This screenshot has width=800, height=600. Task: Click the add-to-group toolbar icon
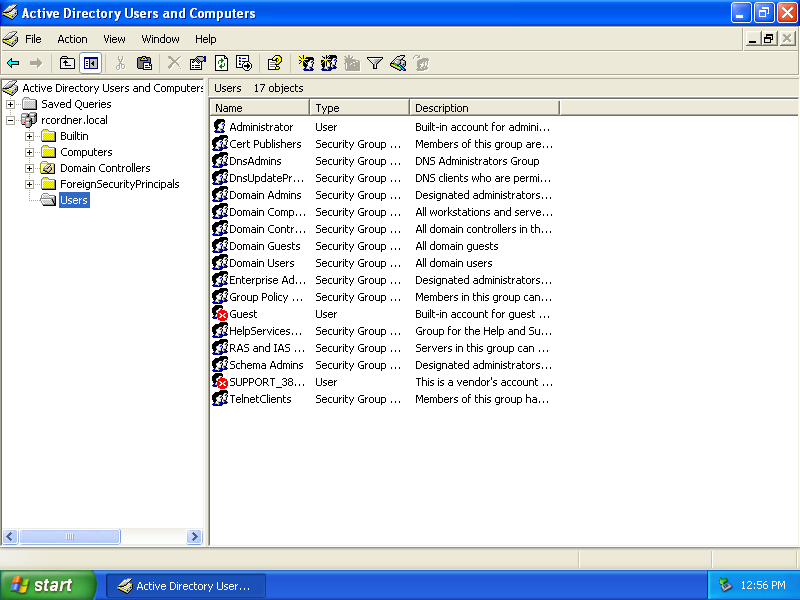point(421,63)
